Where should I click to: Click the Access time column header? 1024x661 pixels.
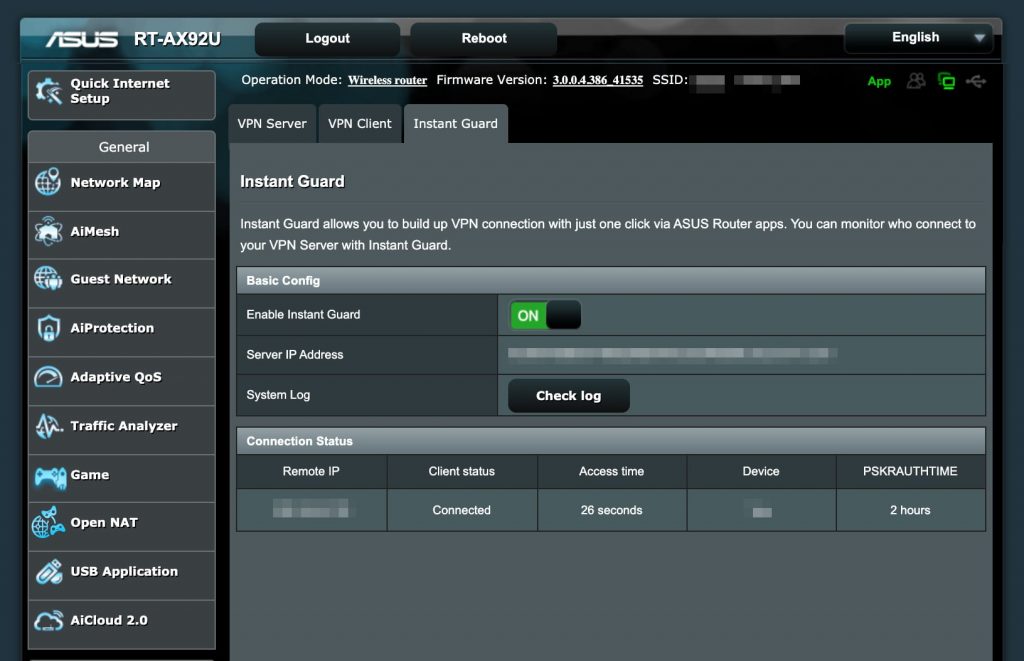point(611,472)
